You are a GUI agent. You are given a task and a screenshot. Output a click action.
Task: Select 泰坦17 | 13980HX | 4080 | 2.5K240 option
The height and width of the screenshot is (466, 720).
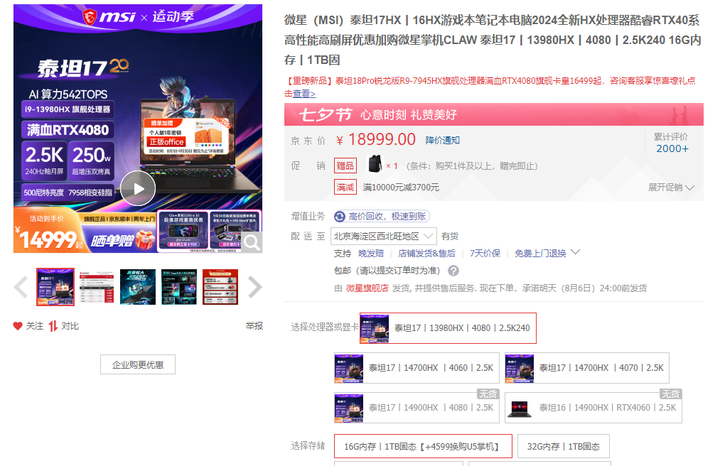click(448, 328)
